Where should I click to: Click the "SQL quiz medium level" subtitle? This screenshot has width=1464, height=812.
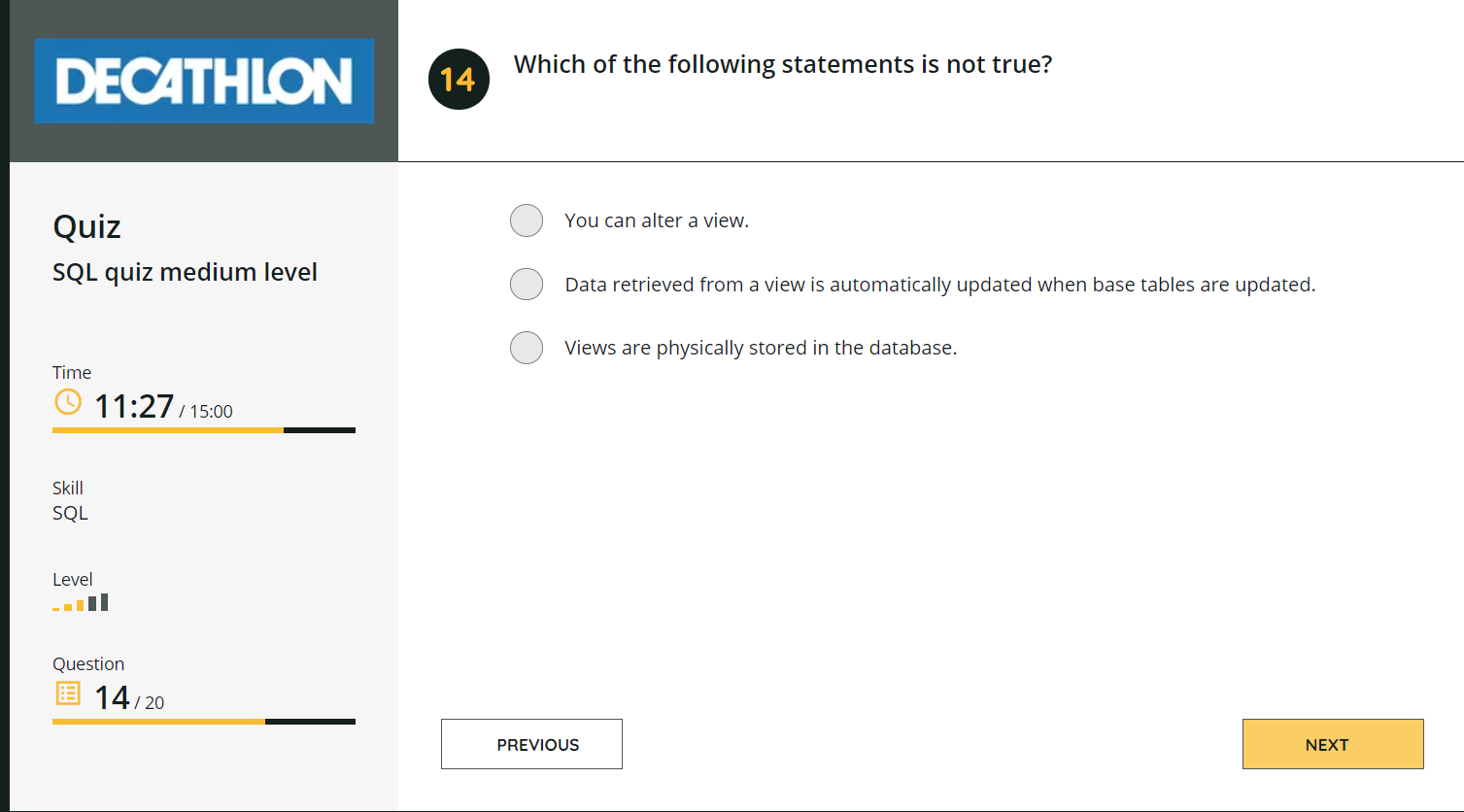(x=185, y=272)
